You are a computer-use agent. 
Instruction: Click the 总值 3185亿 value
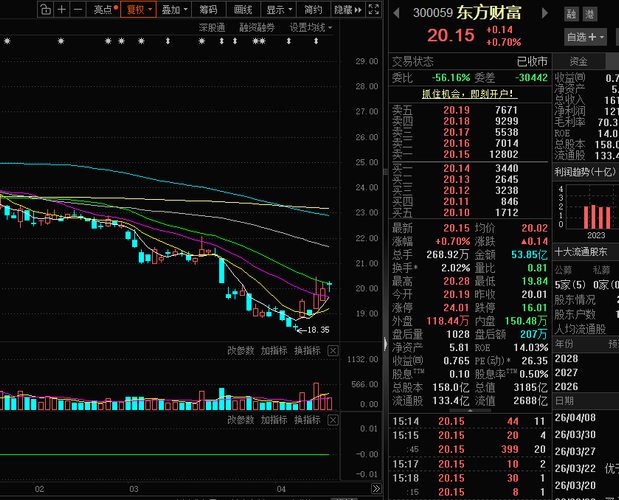pyautogui.click(x=531, y=388)
